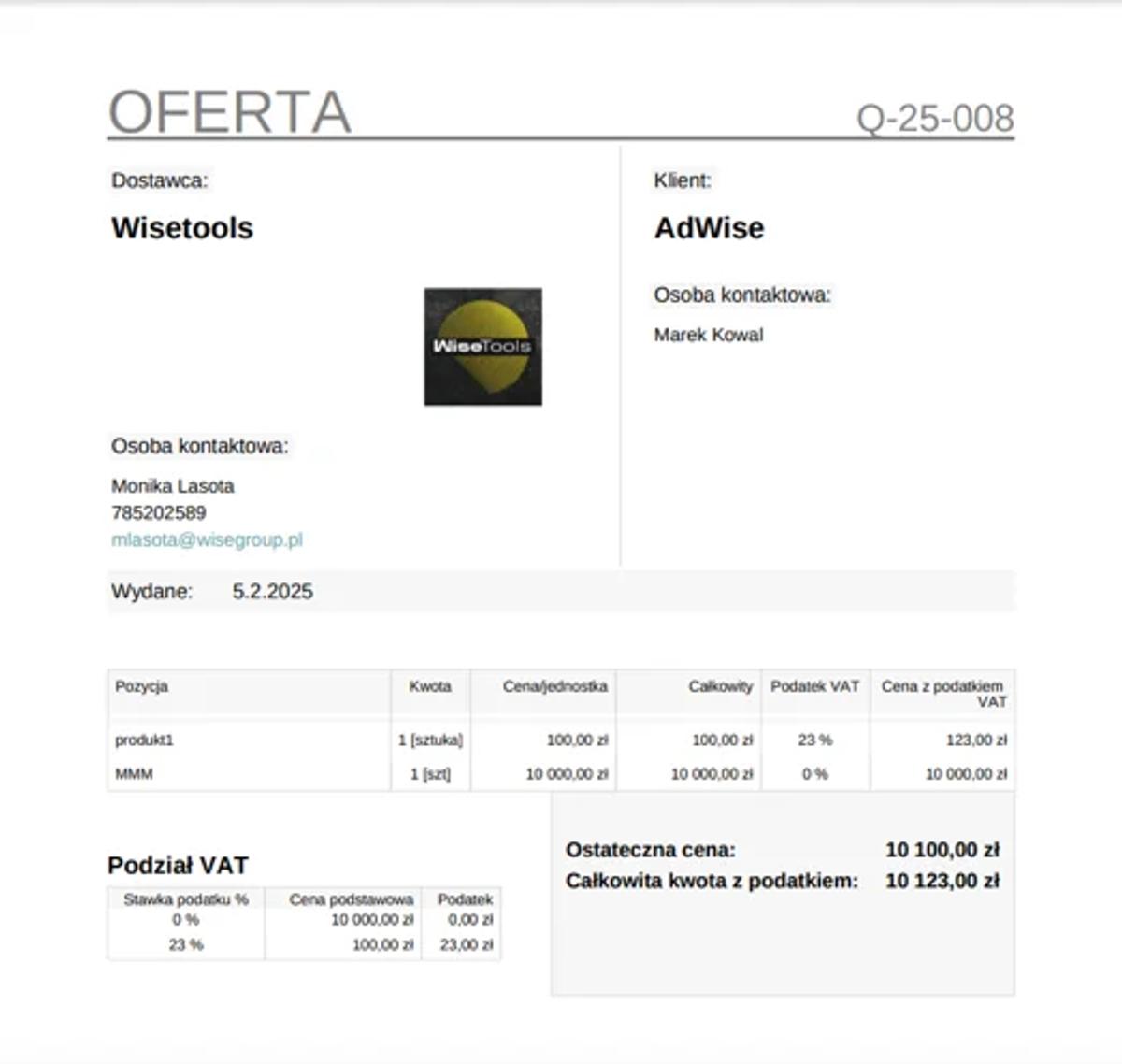Click the Ostateczna cena label
The image size is (1122, 1064).
click(651, 850)
